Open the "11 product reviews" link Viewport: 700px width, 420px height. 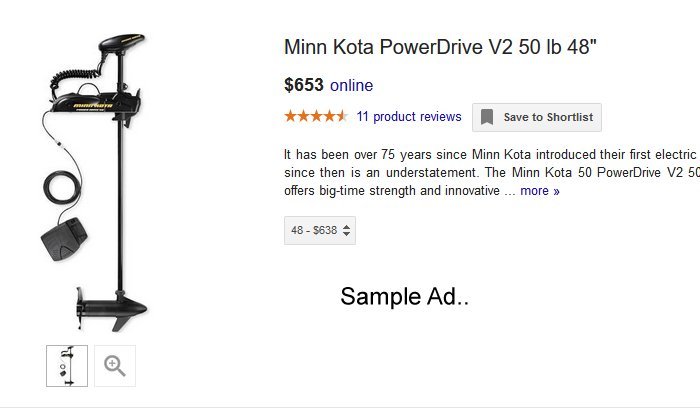coord(409,117)
